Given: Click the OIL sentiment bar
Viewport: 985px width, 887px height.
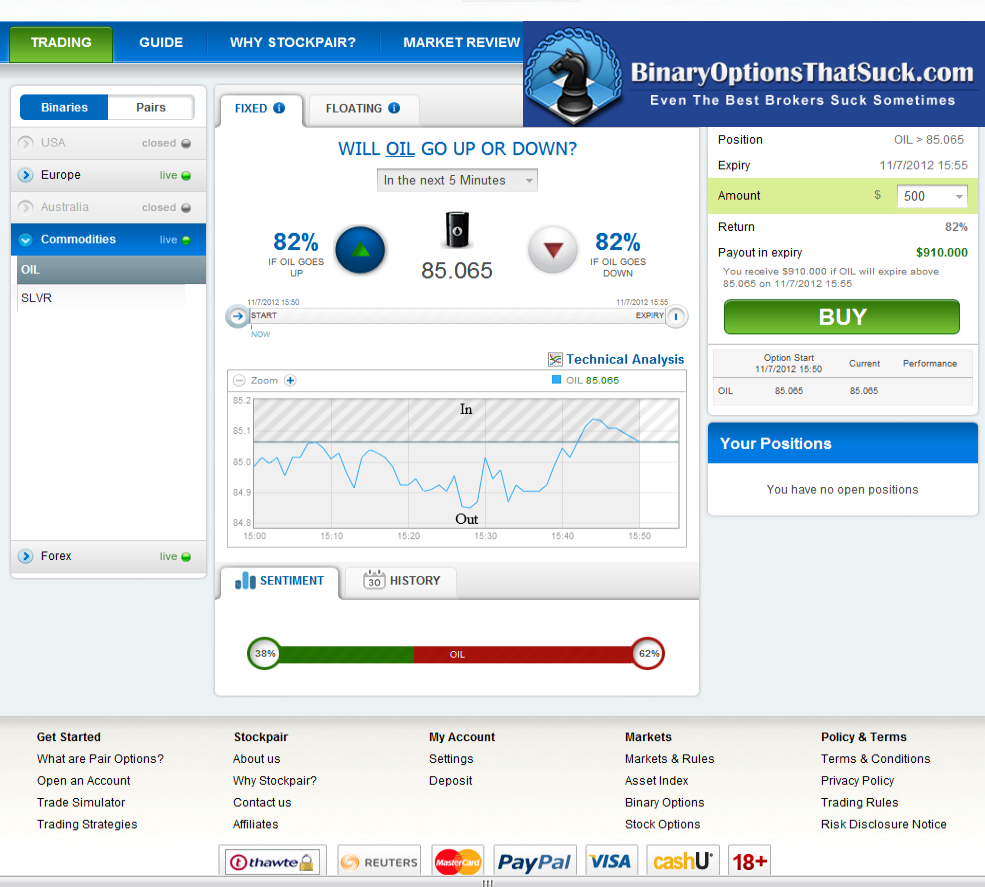Looking at the screenshot, I should coord(457,654).
